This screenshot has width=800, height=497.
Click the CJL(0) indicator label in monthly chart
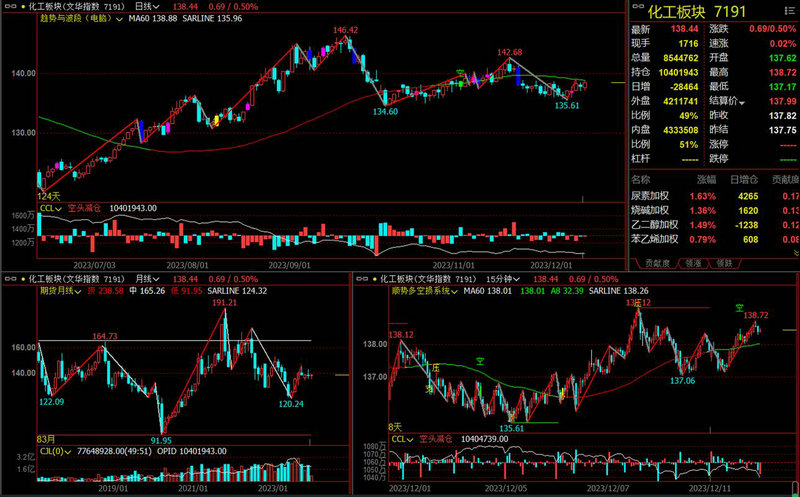click(x=54, y=451)
